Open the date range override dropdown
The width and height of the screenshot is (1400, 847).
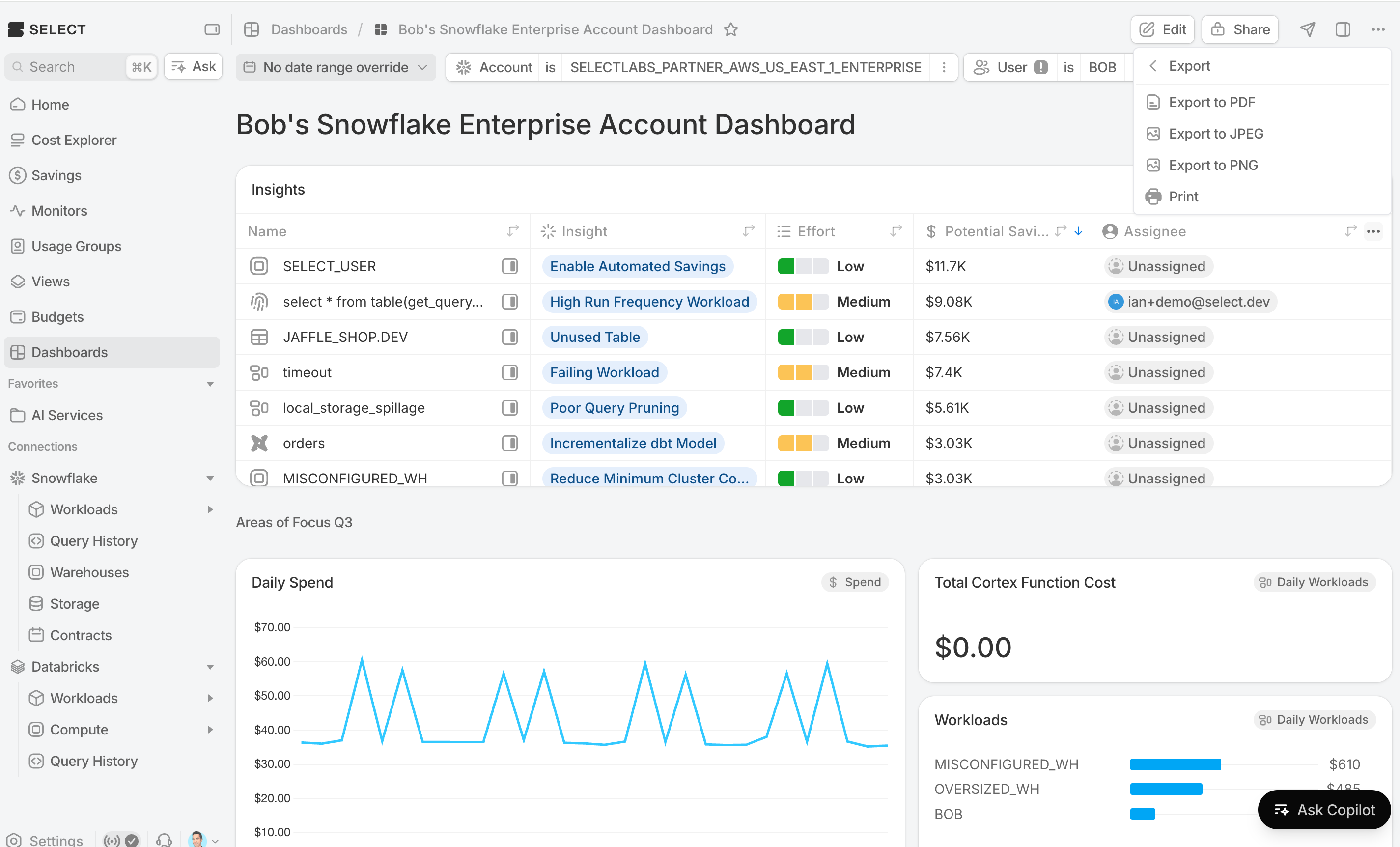336,67
